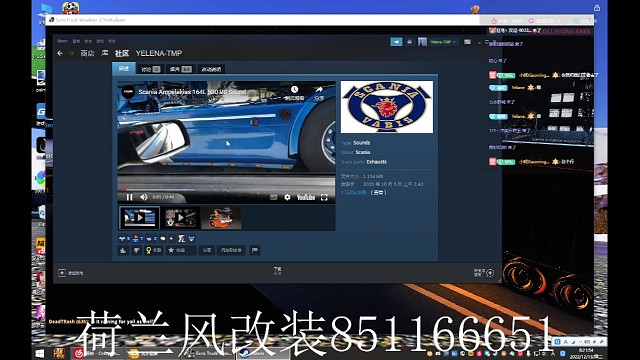The width and height of the screenshot is (640, 360).
Task: Switch to the change notes tab
Action: point(211,69)
